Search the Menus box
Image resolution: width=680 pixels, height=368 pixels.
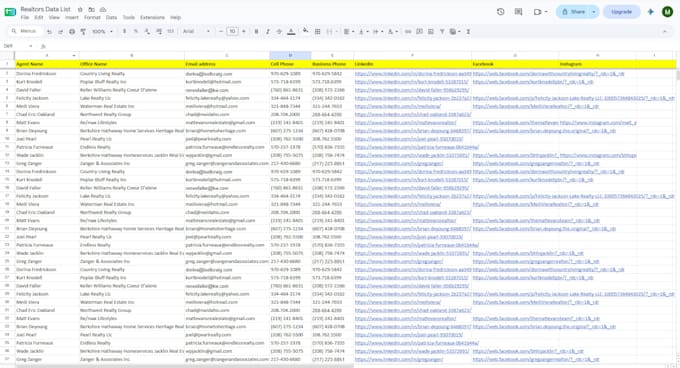[25, 32]
